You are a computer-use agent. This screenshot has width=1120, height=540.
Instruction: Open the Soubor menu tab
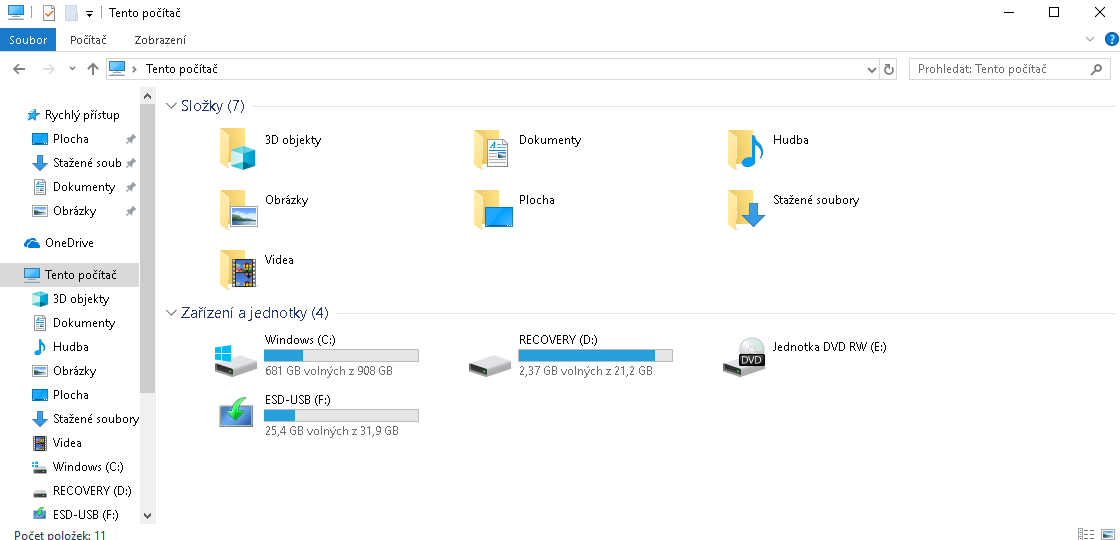coord(28,40)
